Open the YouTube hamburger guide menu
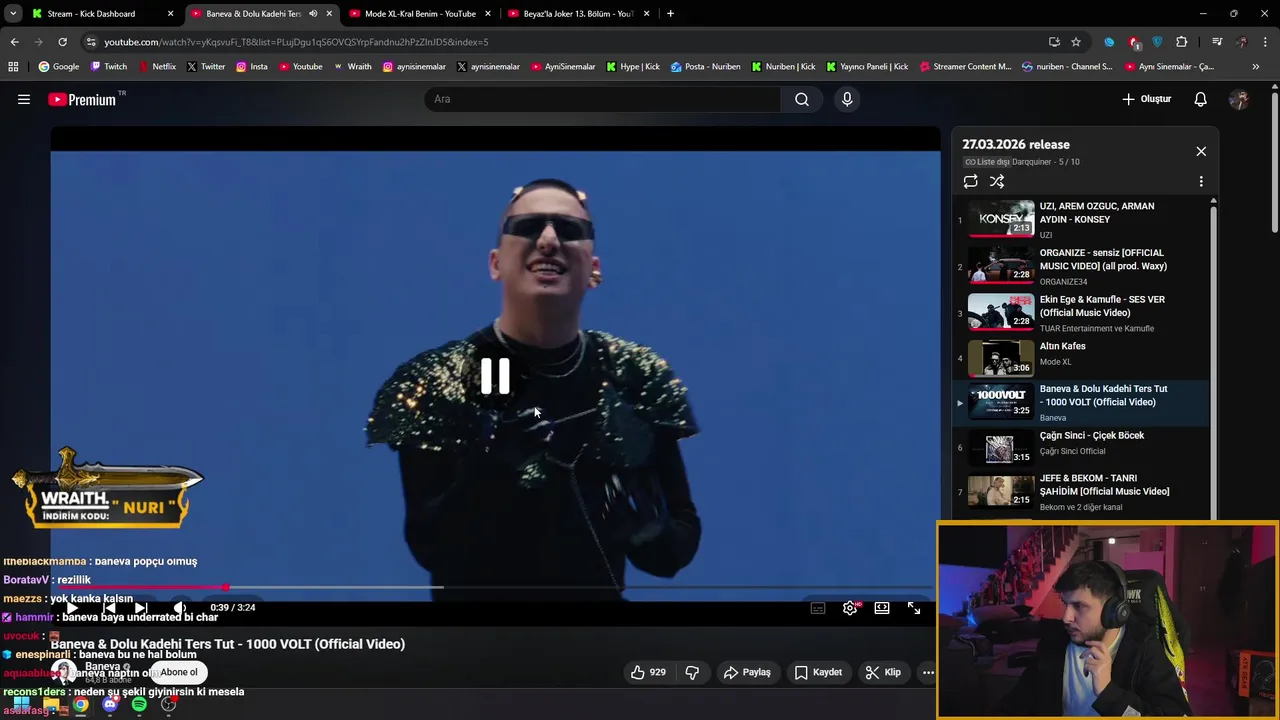This screenshot has width=1280, height=720. 24,99
